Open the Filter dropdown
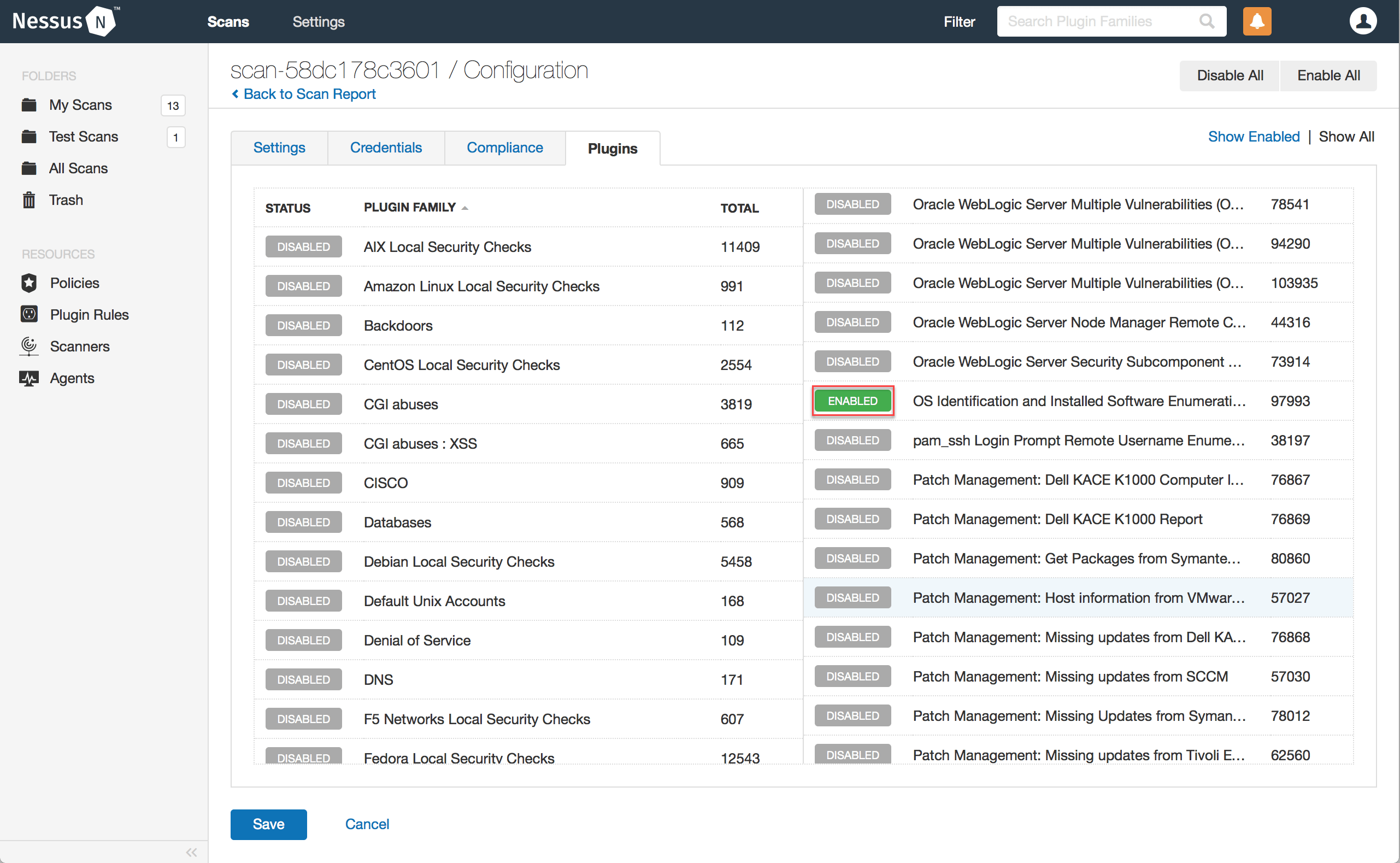The height and width of the screenshot is (863, 1400). 959,21
